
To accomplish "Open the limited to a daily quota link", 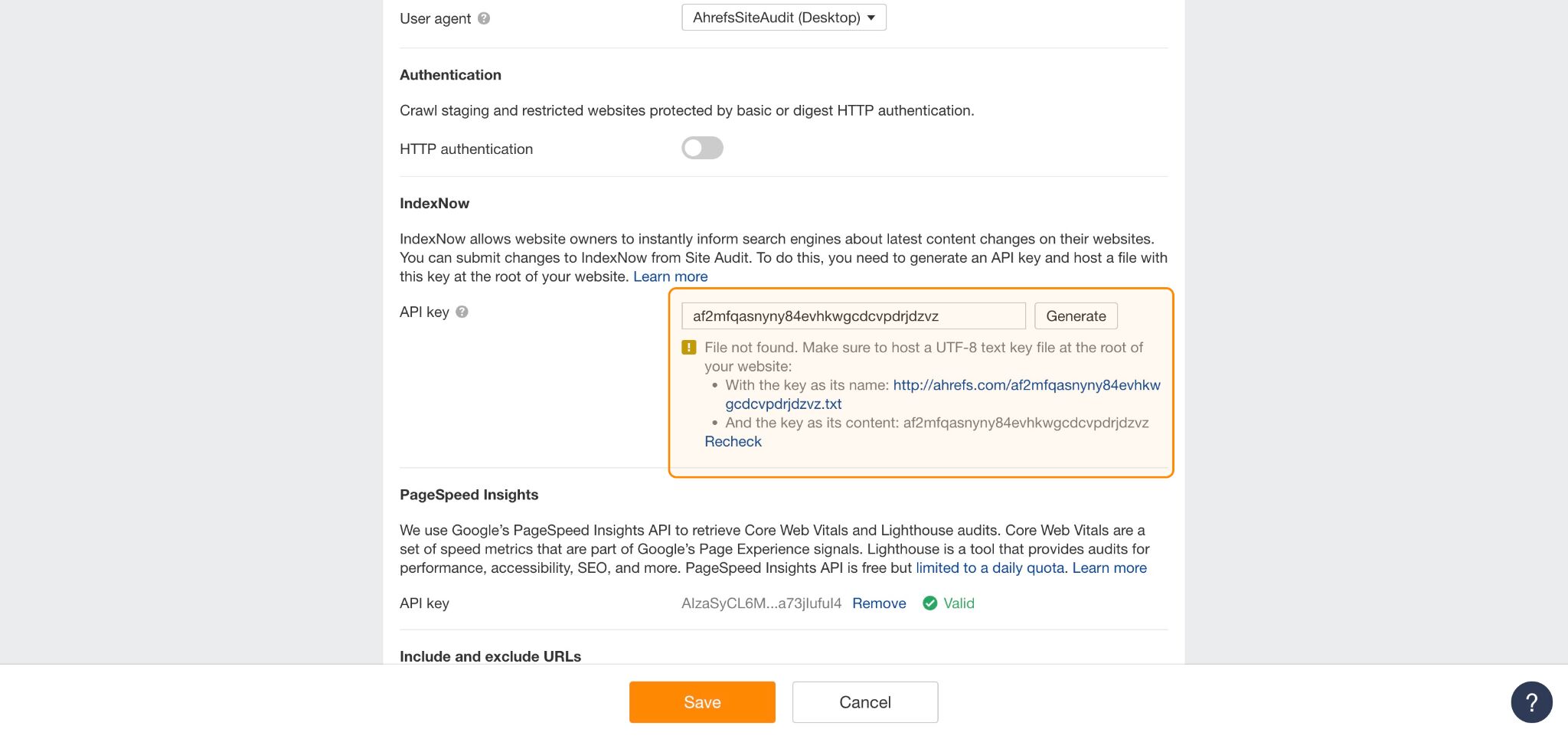I will tap(989, 567).
